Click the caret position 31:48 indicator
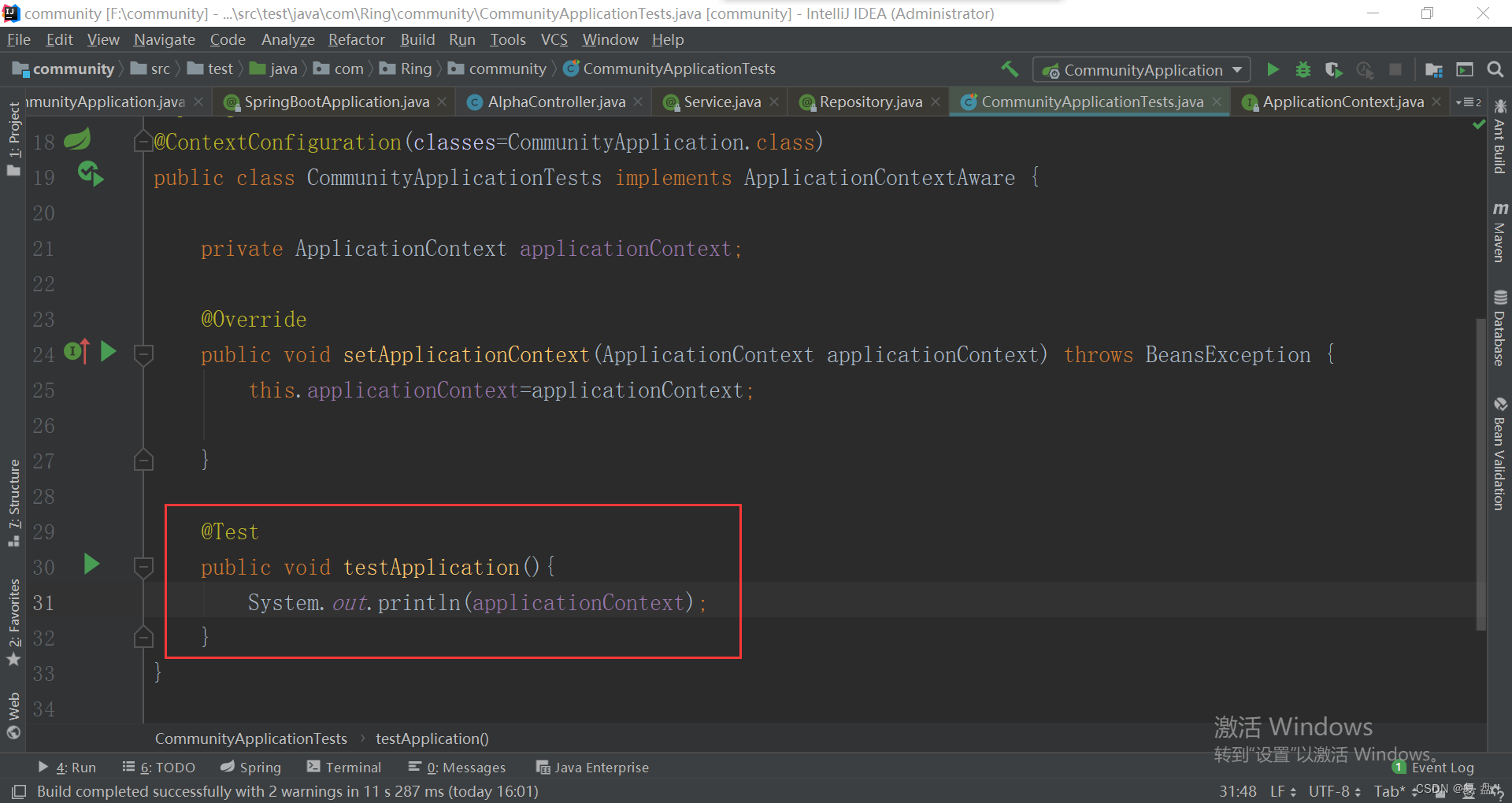 click(x=1238, y=791)
